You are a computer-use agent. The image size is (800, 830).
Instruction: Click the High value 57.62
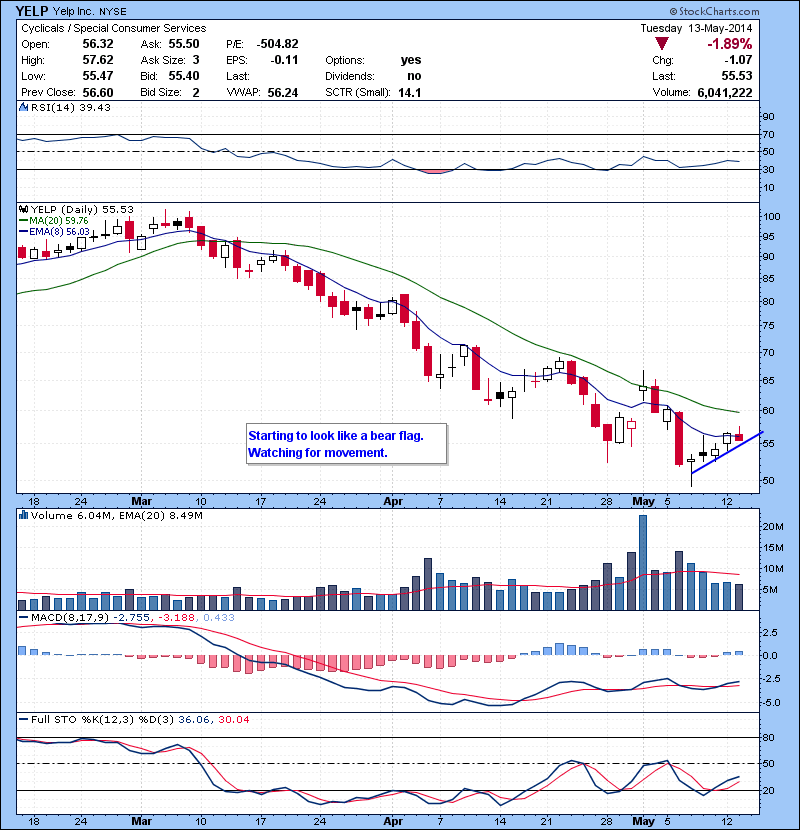[98, 60]
